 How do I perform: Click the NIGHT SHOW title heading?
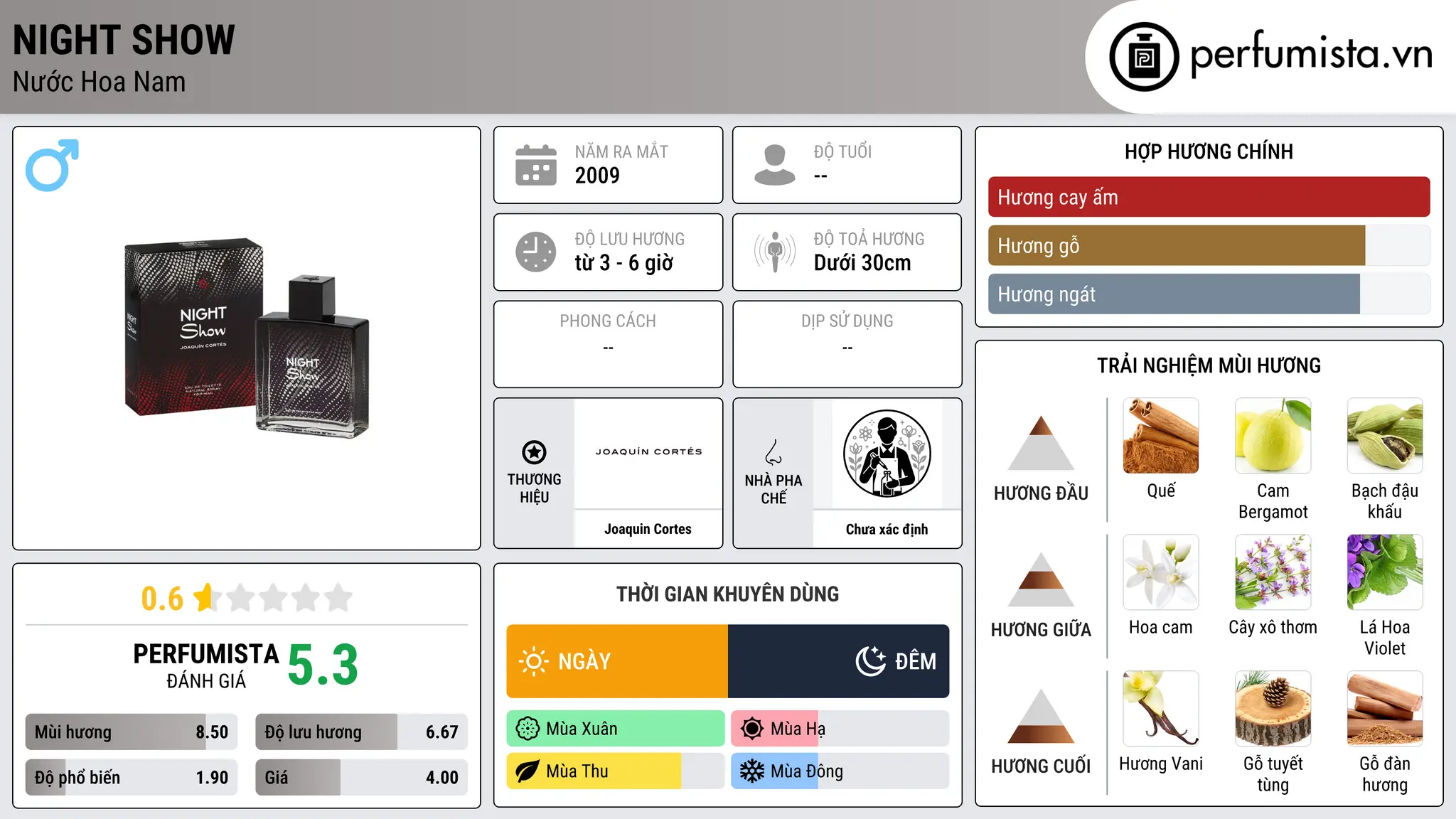pyautogui.click(x=124, y=40)
